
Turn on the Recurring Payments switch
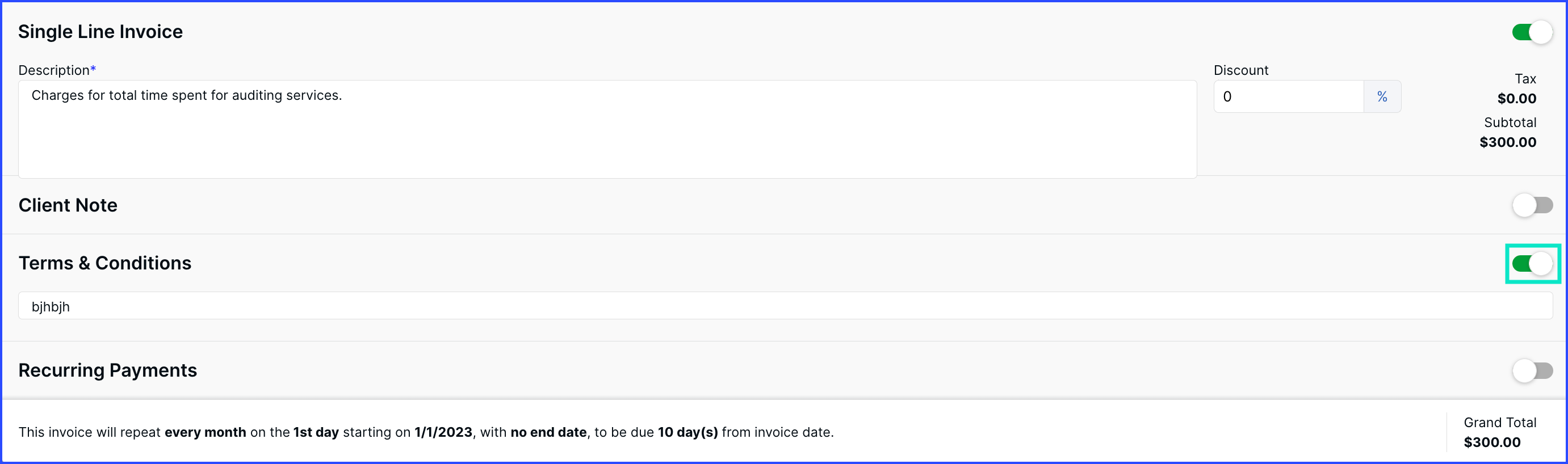(x=1532, y=370)
